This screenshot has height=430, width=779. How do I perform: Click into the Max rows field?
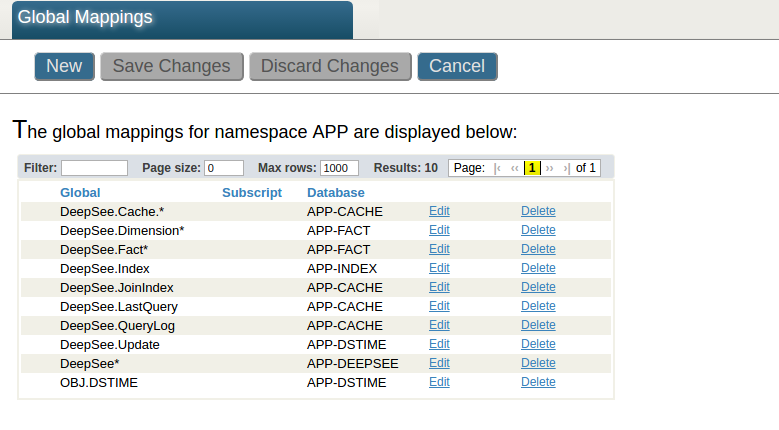[340, 168]
